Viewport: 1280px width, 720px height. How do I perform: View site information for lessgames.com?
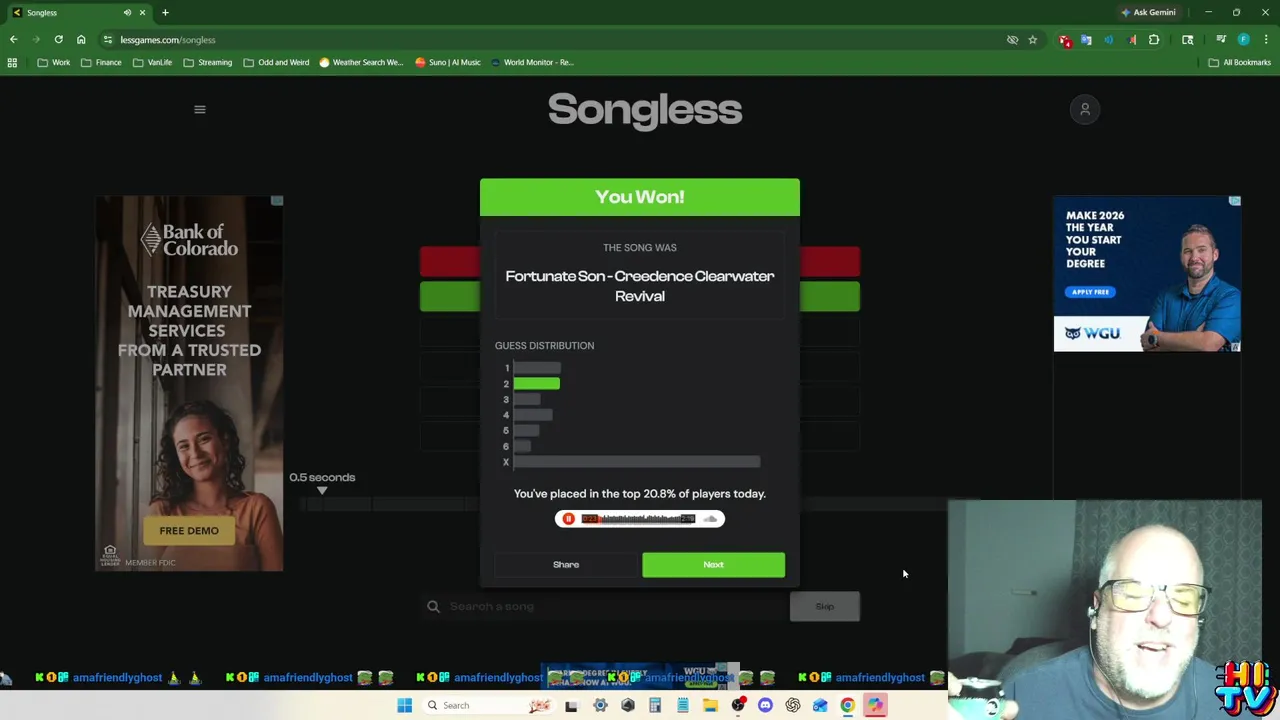pos(107,40)
